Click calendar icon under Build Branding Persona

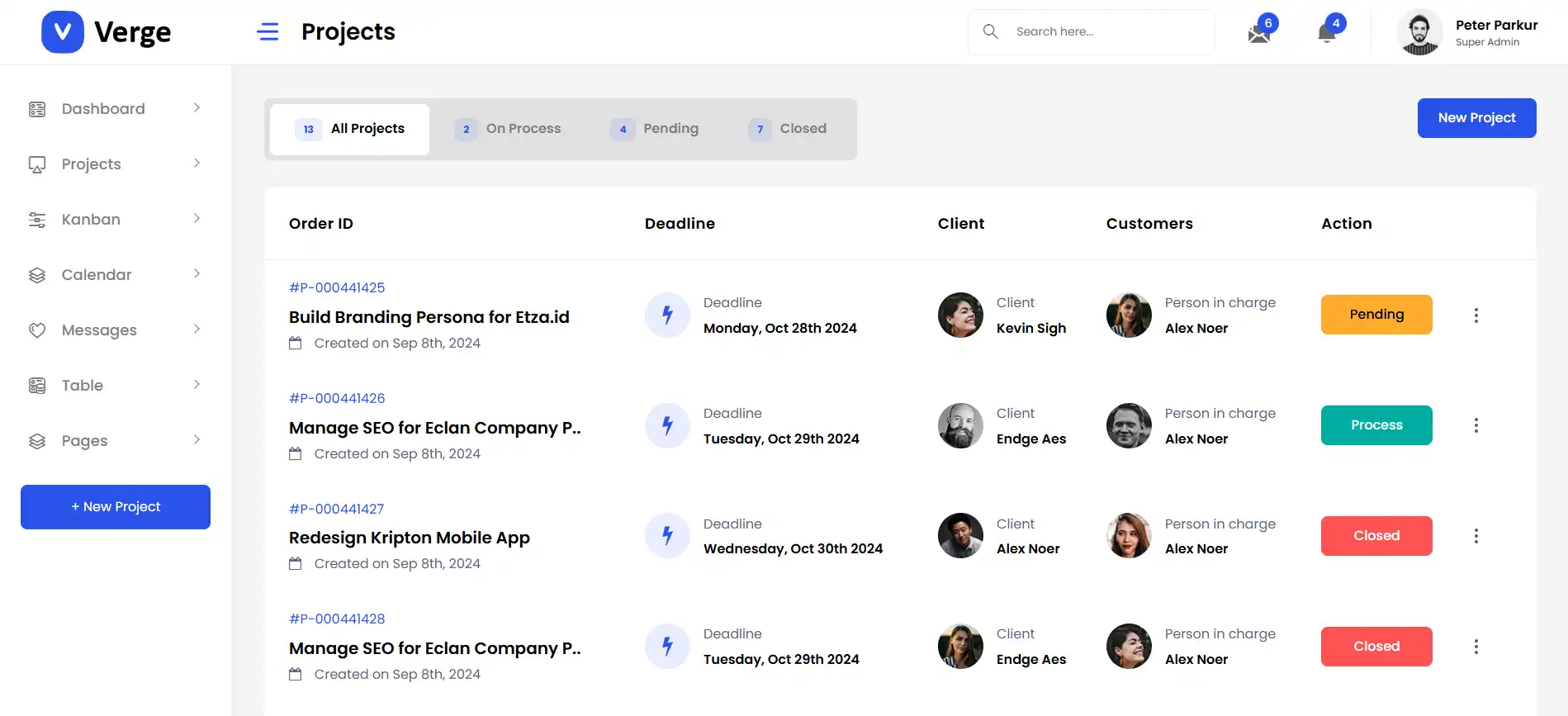tap(296, 343)
